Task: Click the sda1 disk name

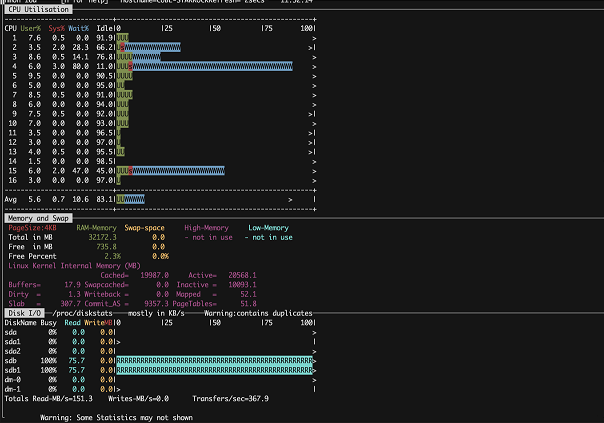Action: click(x=13, y=342)
